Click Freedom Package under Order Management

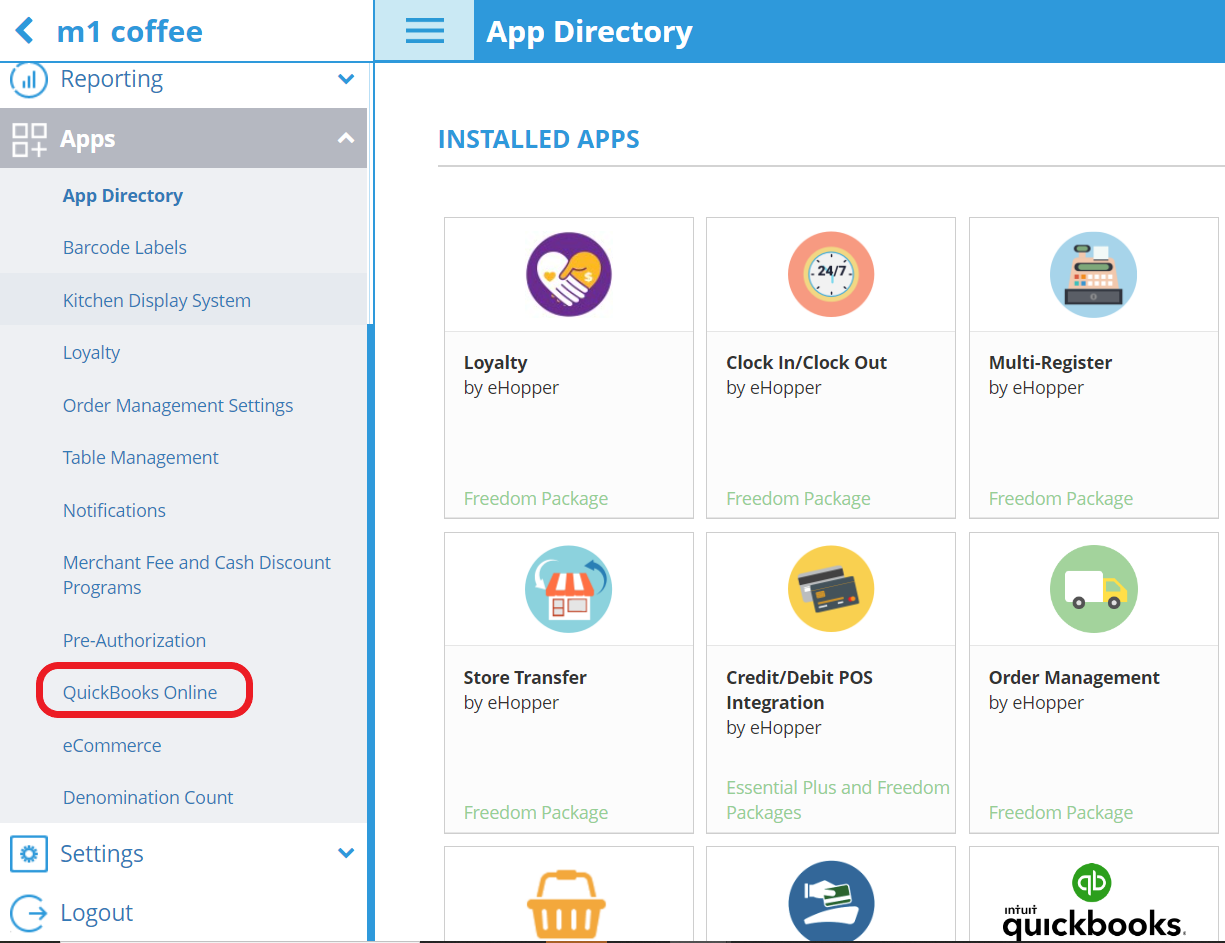(x=1061, y=813)
